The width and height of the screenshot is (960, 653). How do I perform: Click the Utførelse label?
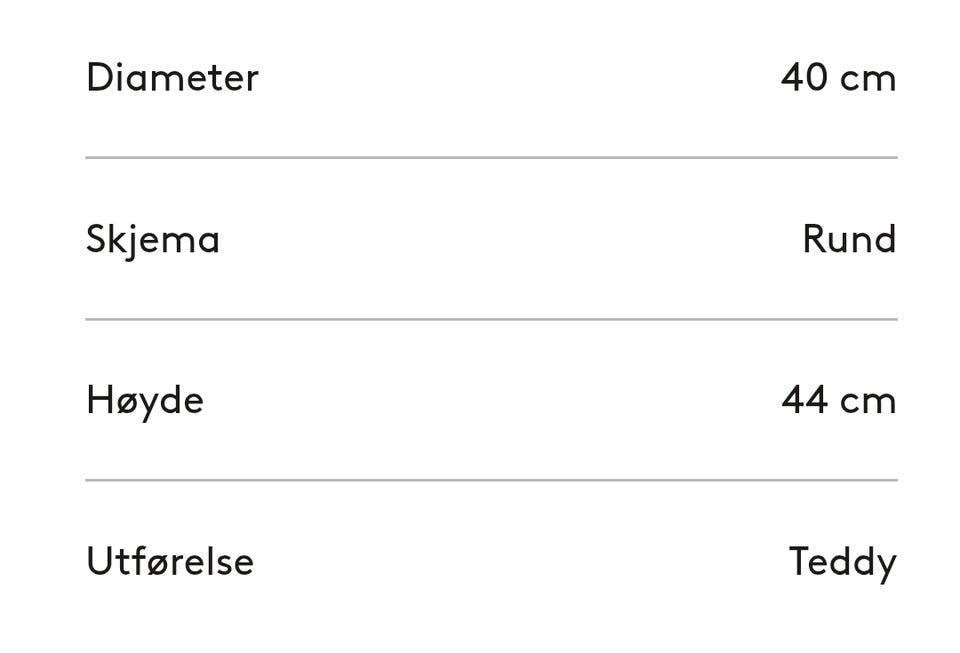(x=170, y=561)
